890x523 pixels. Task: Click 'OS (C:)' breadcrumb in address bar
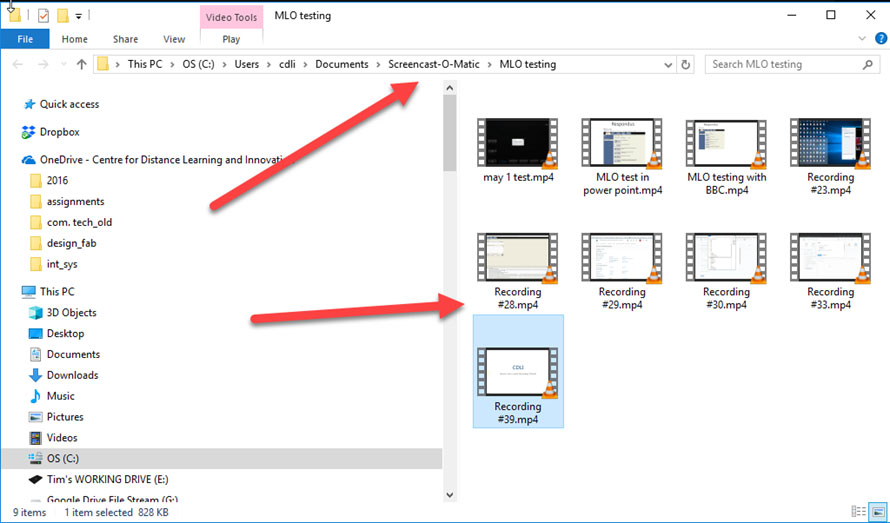click(198, 64)
